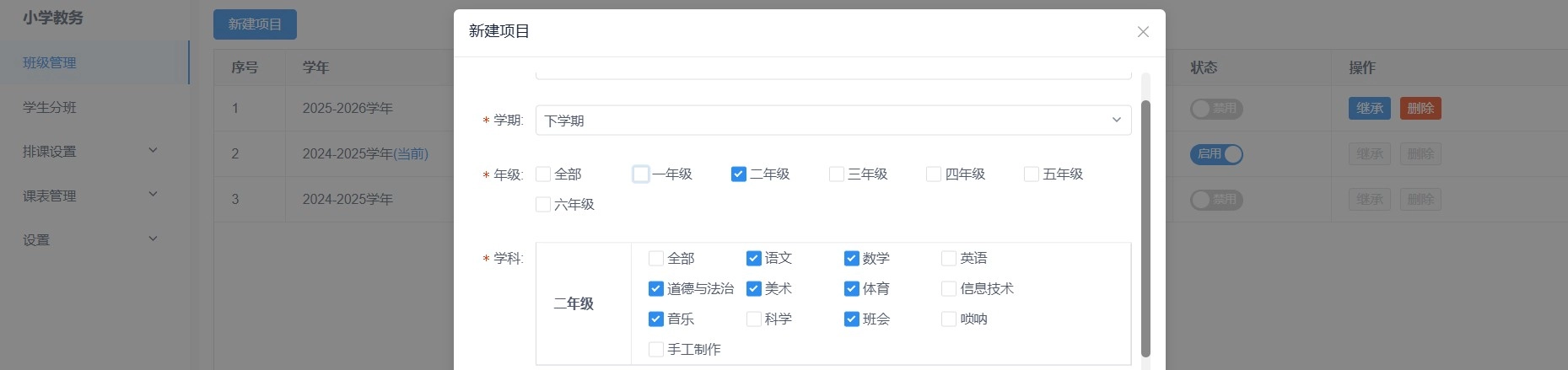This screenshot has height=370, width=1568.
Task: Select the 全部 grade checkbox
Action: click(543, 174)
